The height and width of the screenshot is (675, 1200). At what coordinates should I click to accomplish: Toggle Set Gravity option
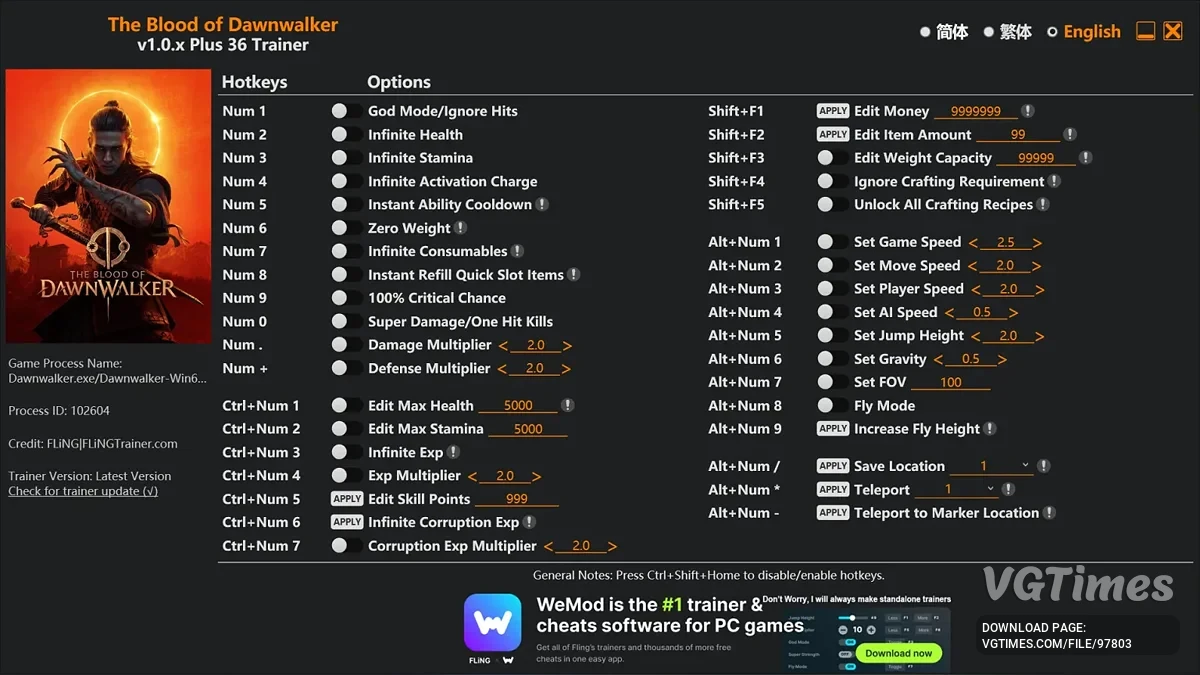pyautogui.click(x=832, y=358)
